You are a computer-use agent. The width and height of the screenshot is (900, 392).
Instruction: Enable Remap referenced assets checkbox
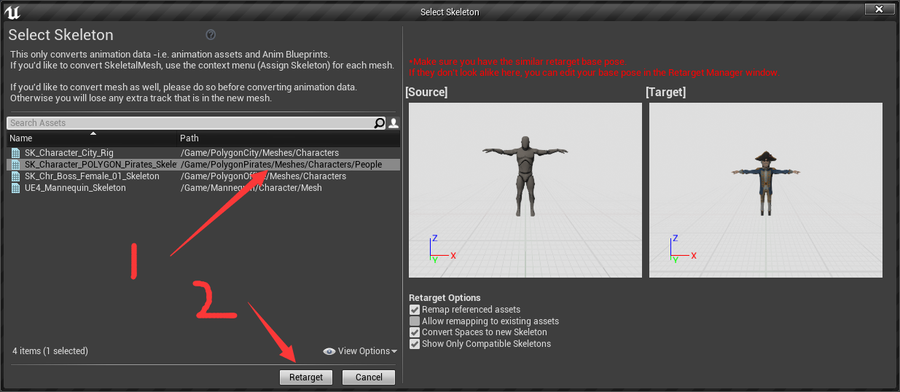(x=414, y=309)
